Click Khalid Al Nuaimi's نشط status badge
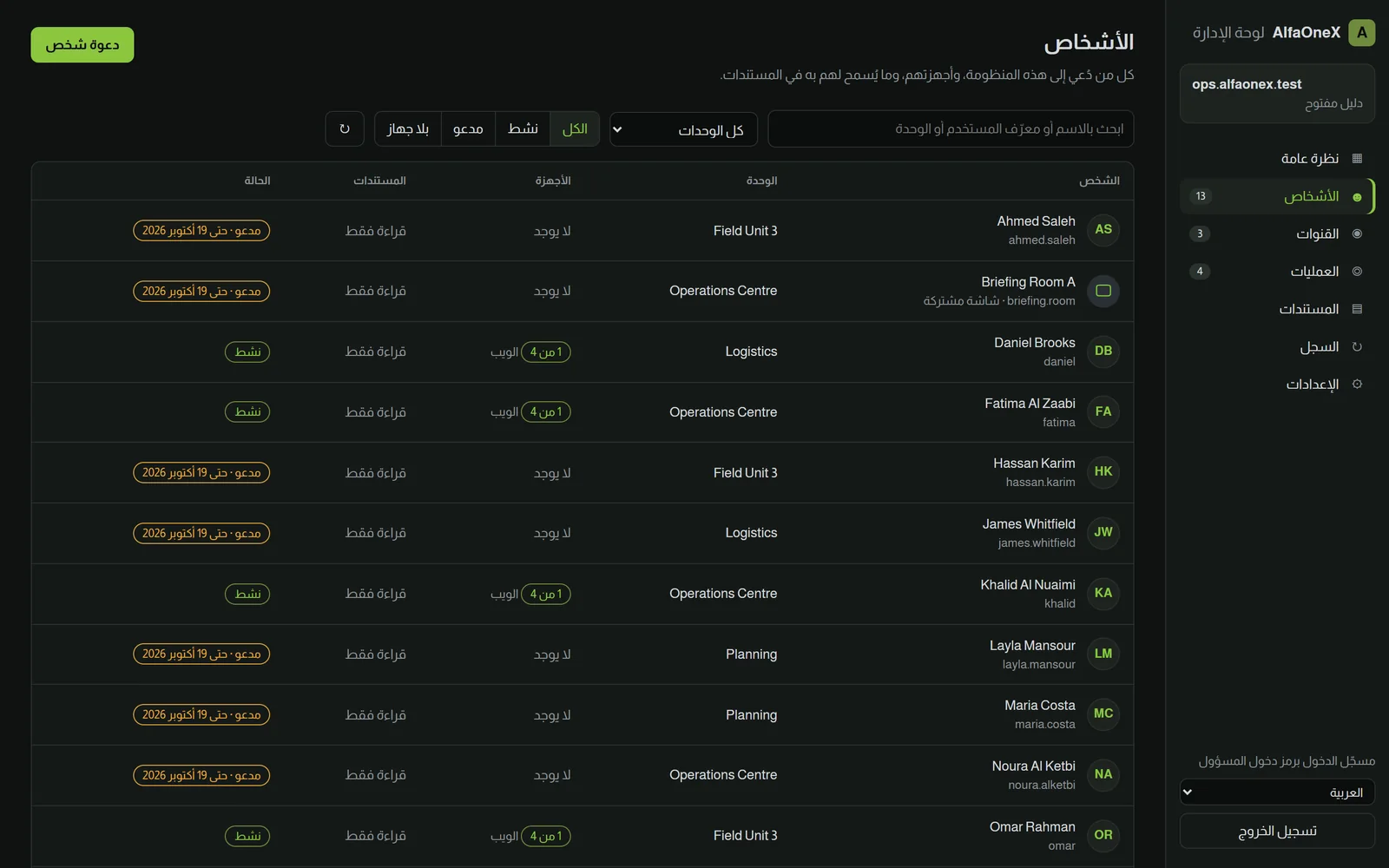The image size is (1389, 868). pos(247,594)
